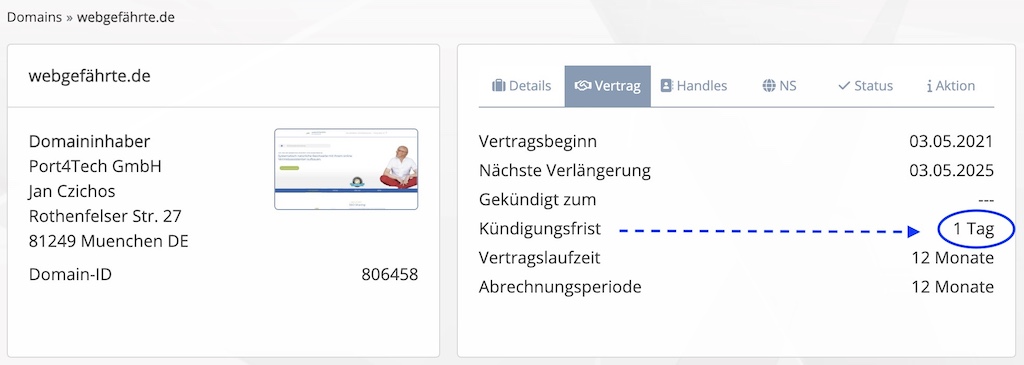
Task: Click the Vertragslaufzeit label
Action: [539, 257]
